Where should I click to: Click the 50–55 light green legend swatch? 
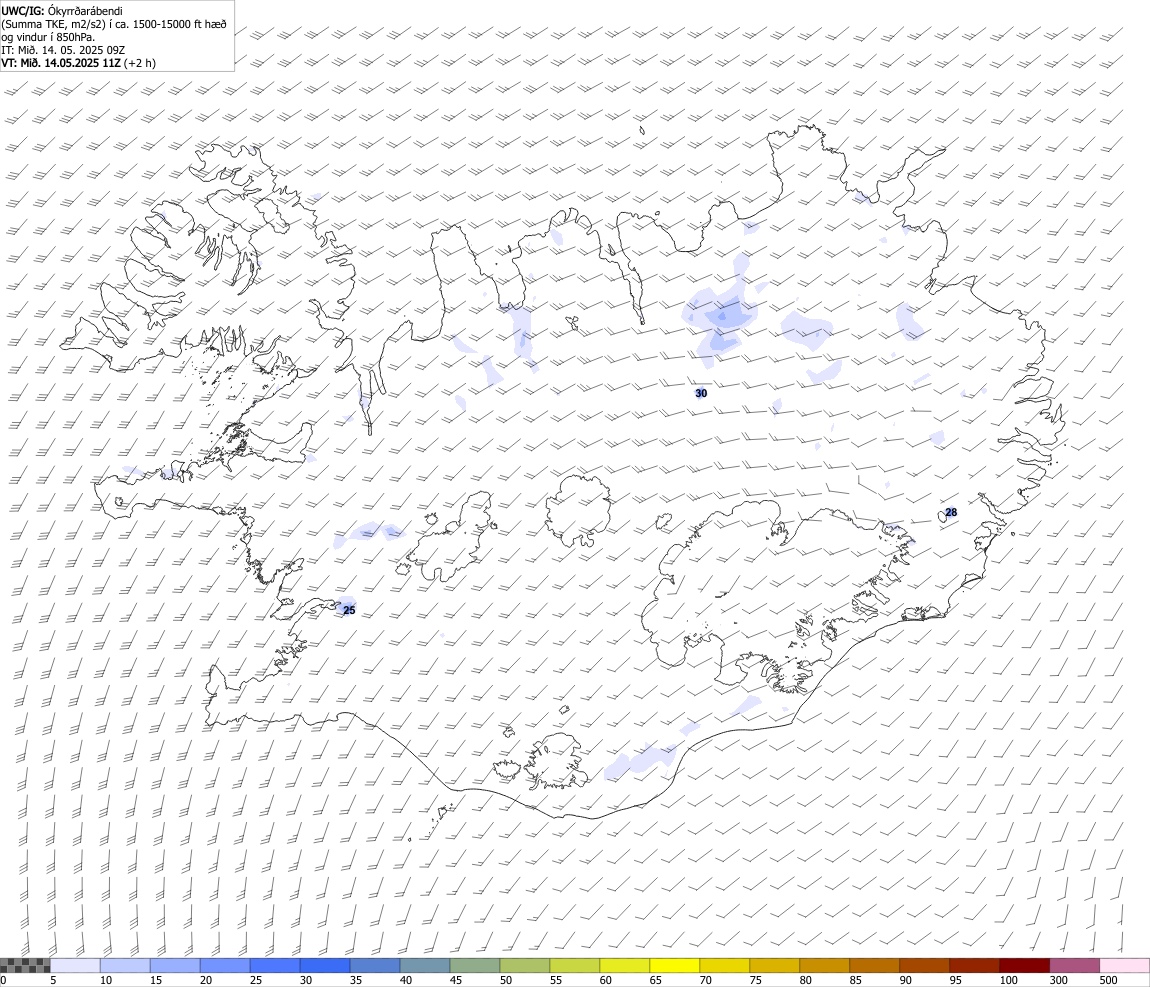pyautogui.click(x=525, y=966)
